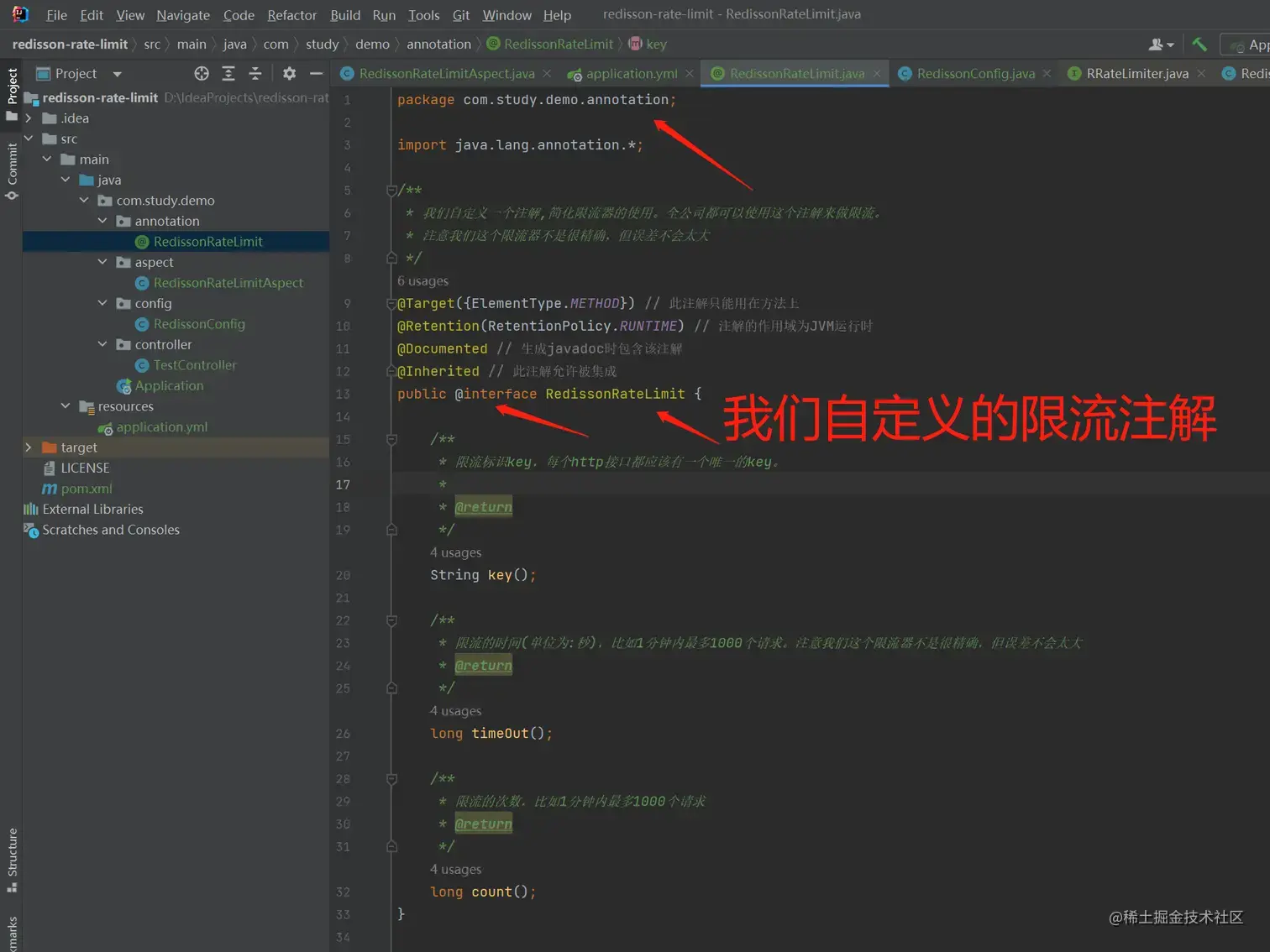Expand the target folder
Screen dimensions: 1270x952
click(x=29, y=447)
